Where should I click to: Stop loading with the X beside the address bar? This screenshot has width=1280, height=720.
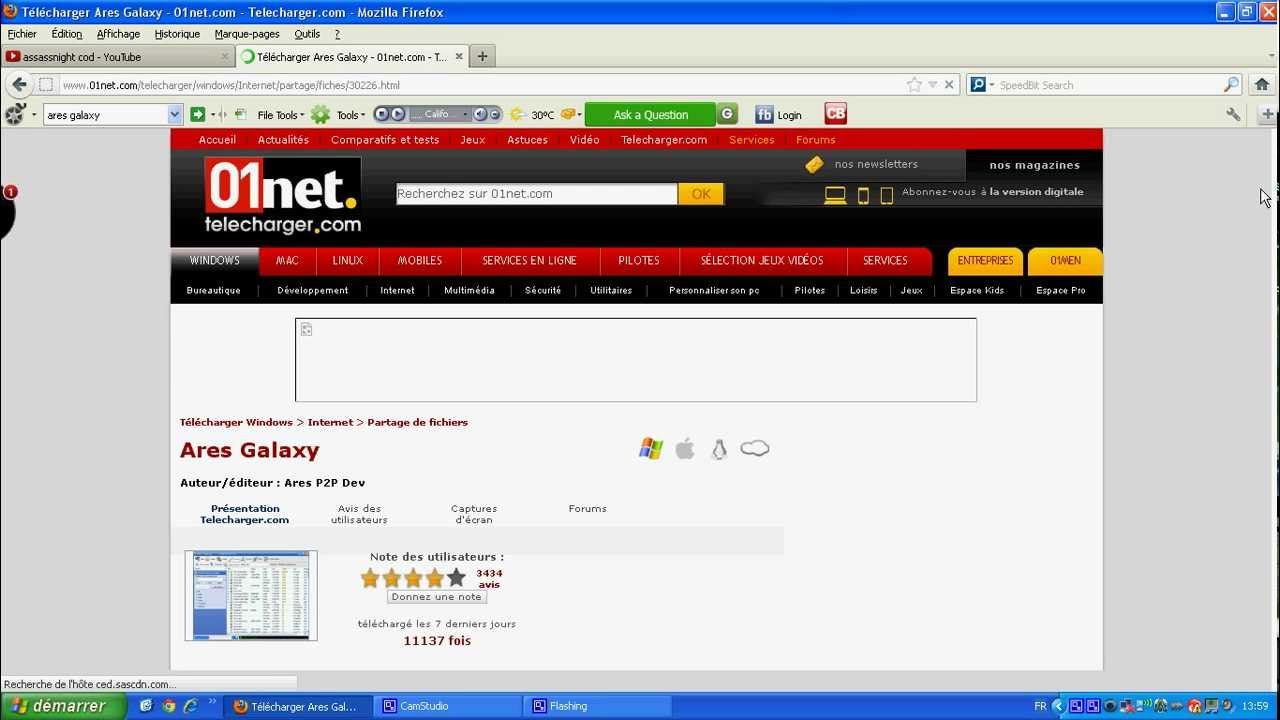coord(949,85)
